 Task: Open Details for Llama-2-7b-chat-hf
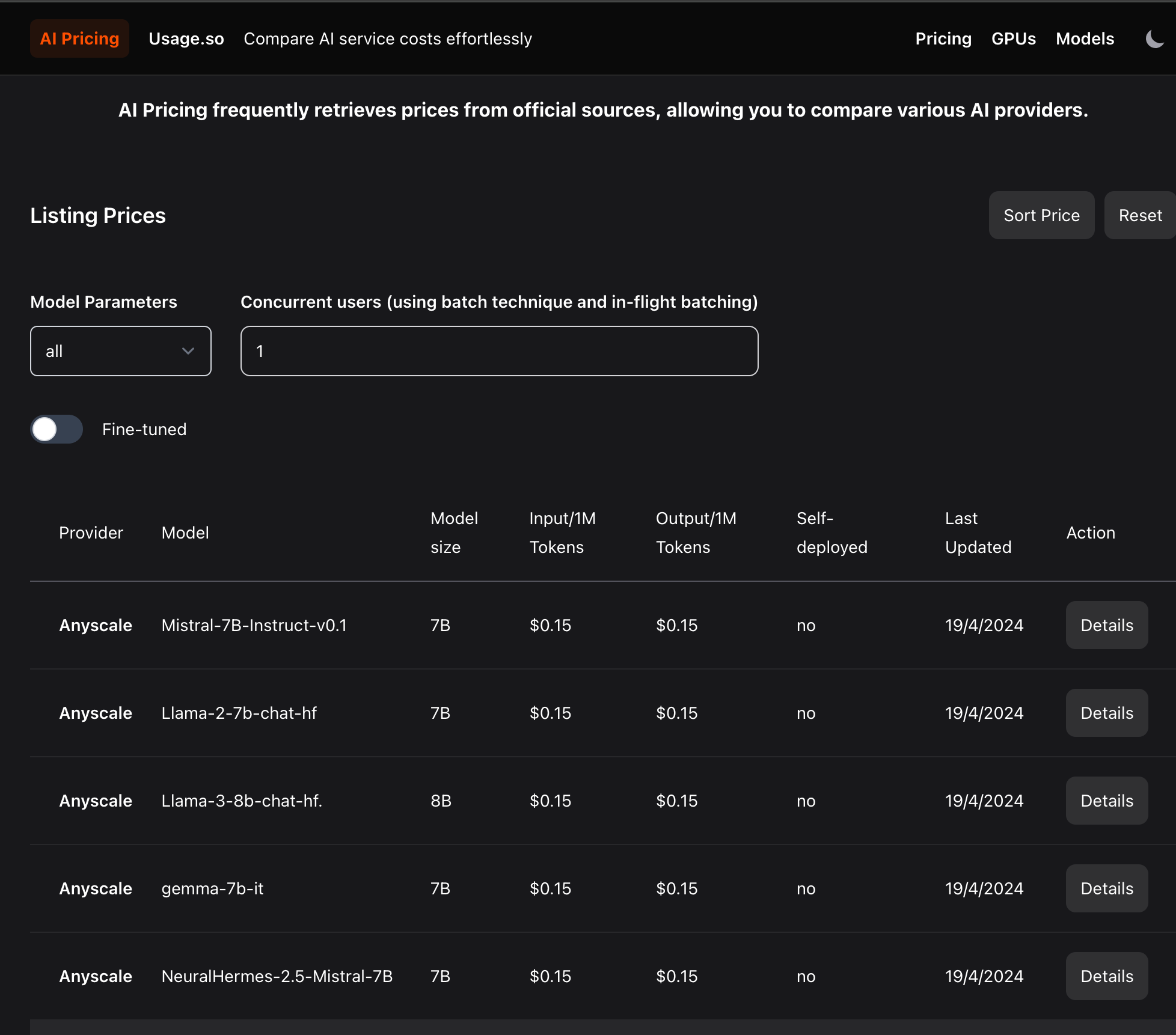click(x=1106, y=713)
